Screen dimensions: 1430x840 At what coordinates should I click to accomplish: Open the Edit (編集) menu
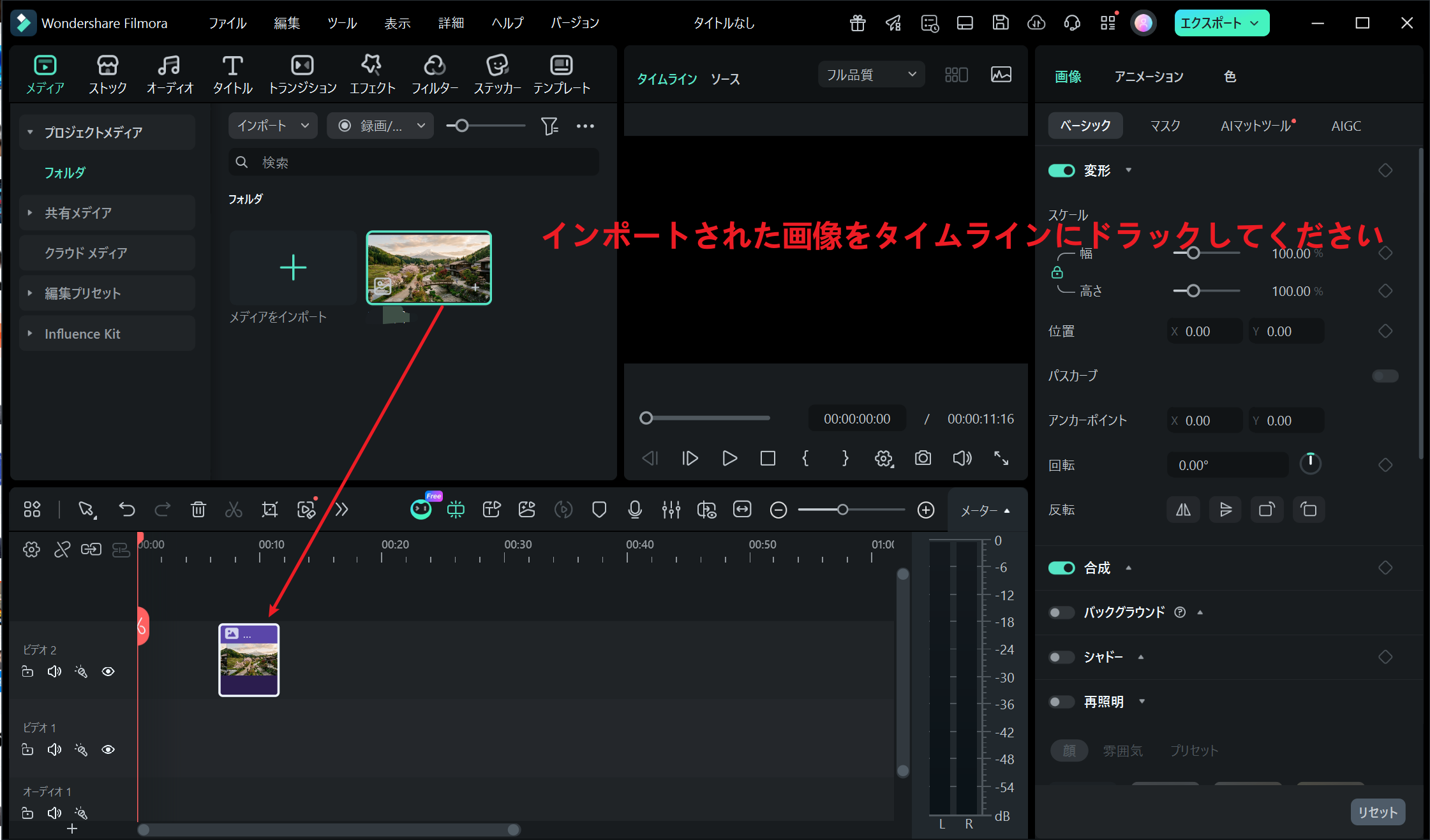[x=287, y=23]
